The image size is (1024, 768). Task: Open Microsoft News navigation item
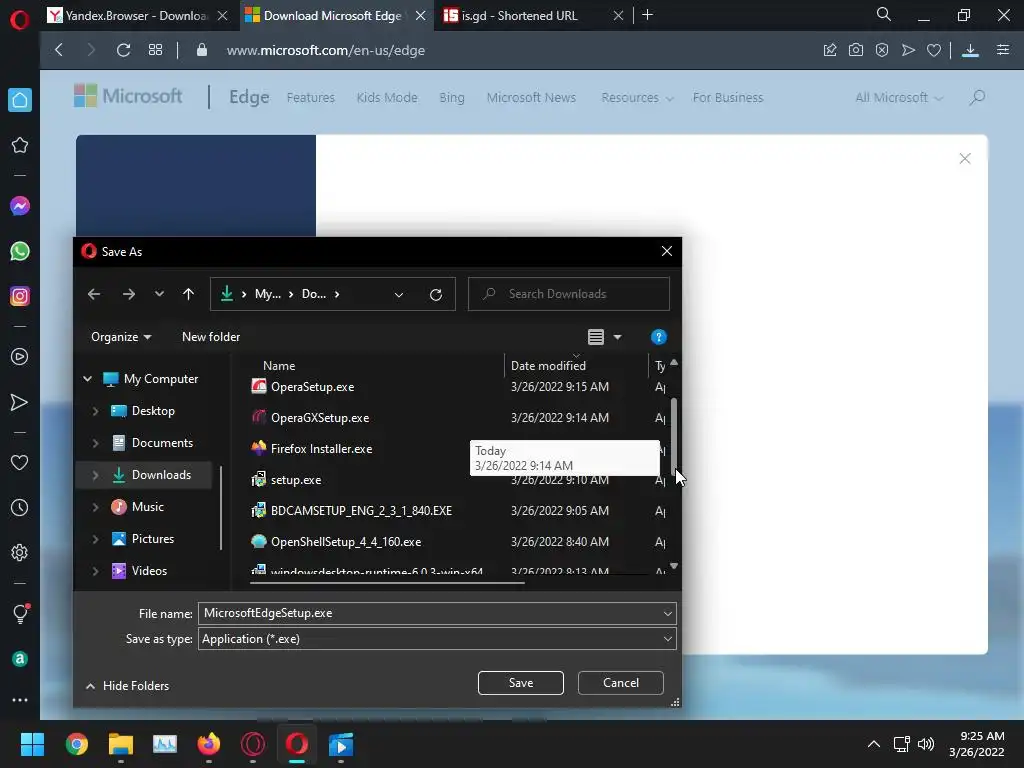pos(531,98)
